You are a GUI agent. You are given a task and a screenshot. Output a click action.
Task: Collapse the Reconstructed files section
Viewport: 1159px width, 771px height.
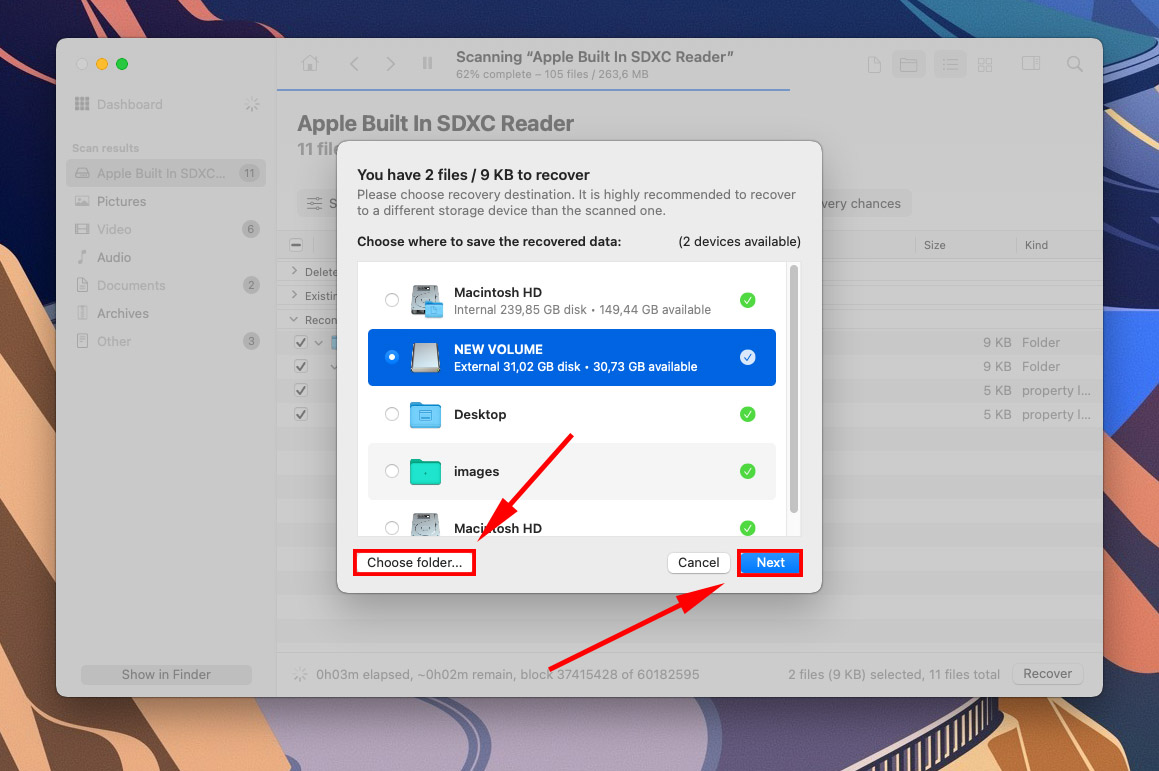tap(292, 319)
